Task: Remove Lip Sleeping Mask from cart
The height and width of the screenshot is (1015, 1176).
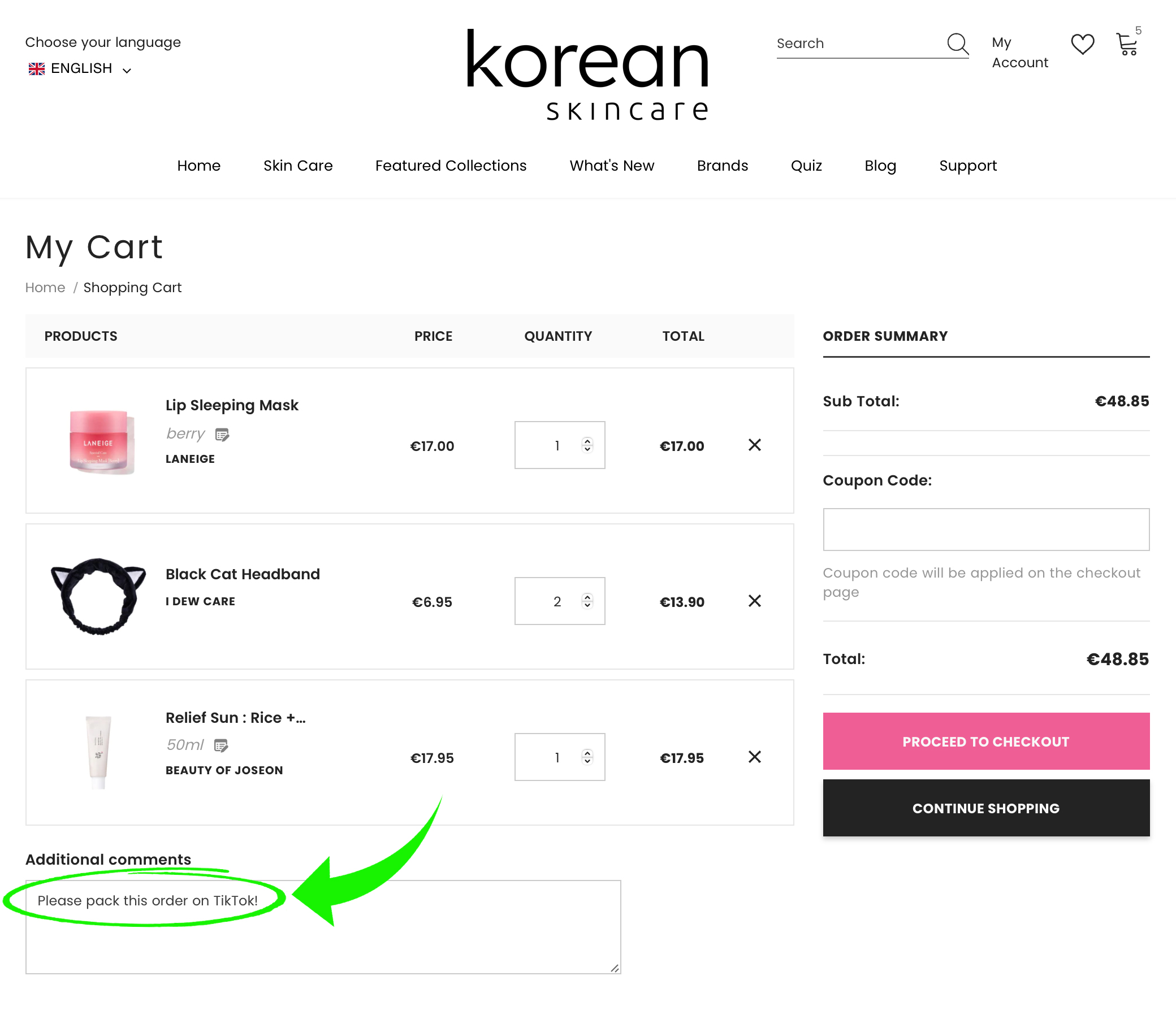Action: point(754,445)
